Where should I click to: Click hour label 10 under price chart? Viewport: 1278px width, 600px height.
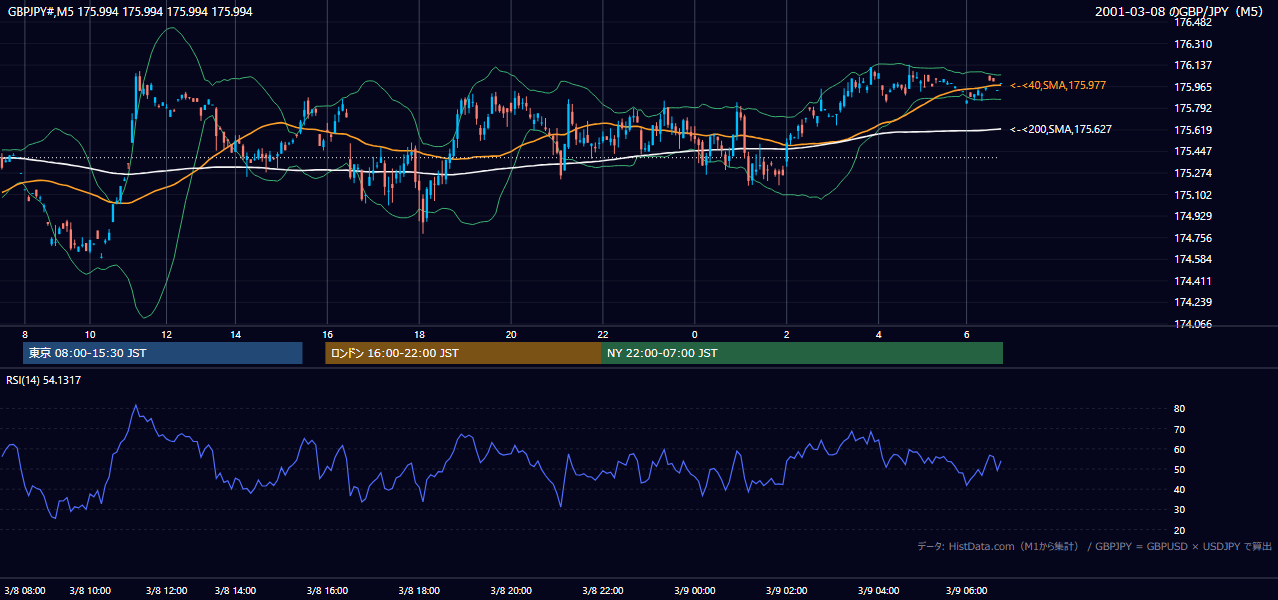point(90,334)
